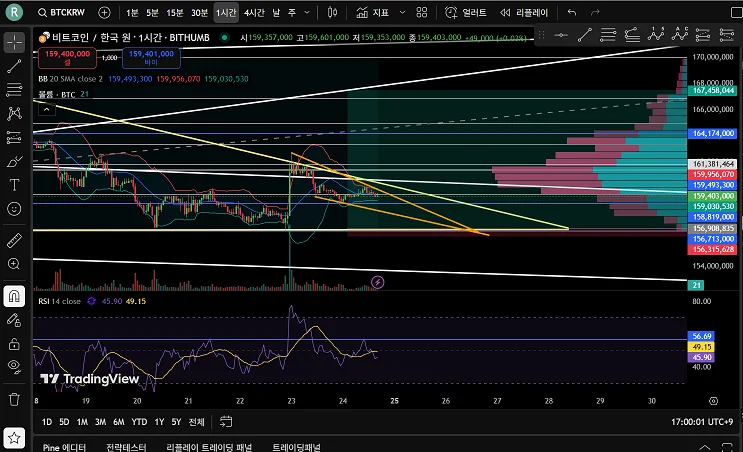Toggle hide all drawings eye icon

(14, 367)
